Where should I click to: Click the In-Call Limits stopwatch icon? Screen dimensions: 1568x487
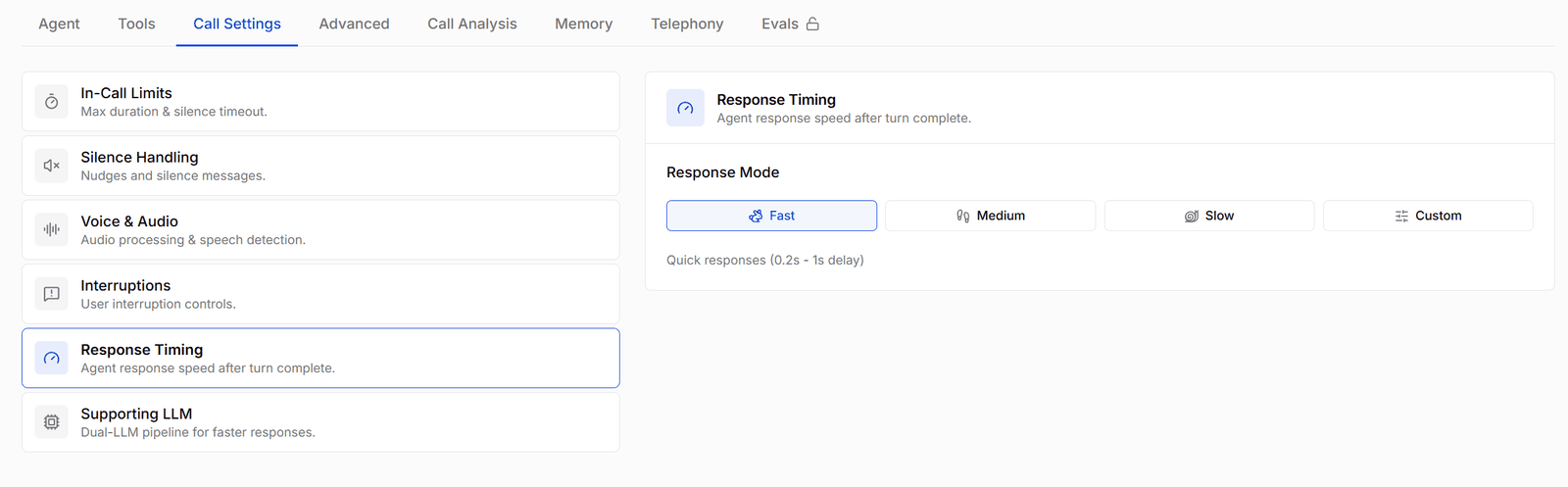(52, 102)
